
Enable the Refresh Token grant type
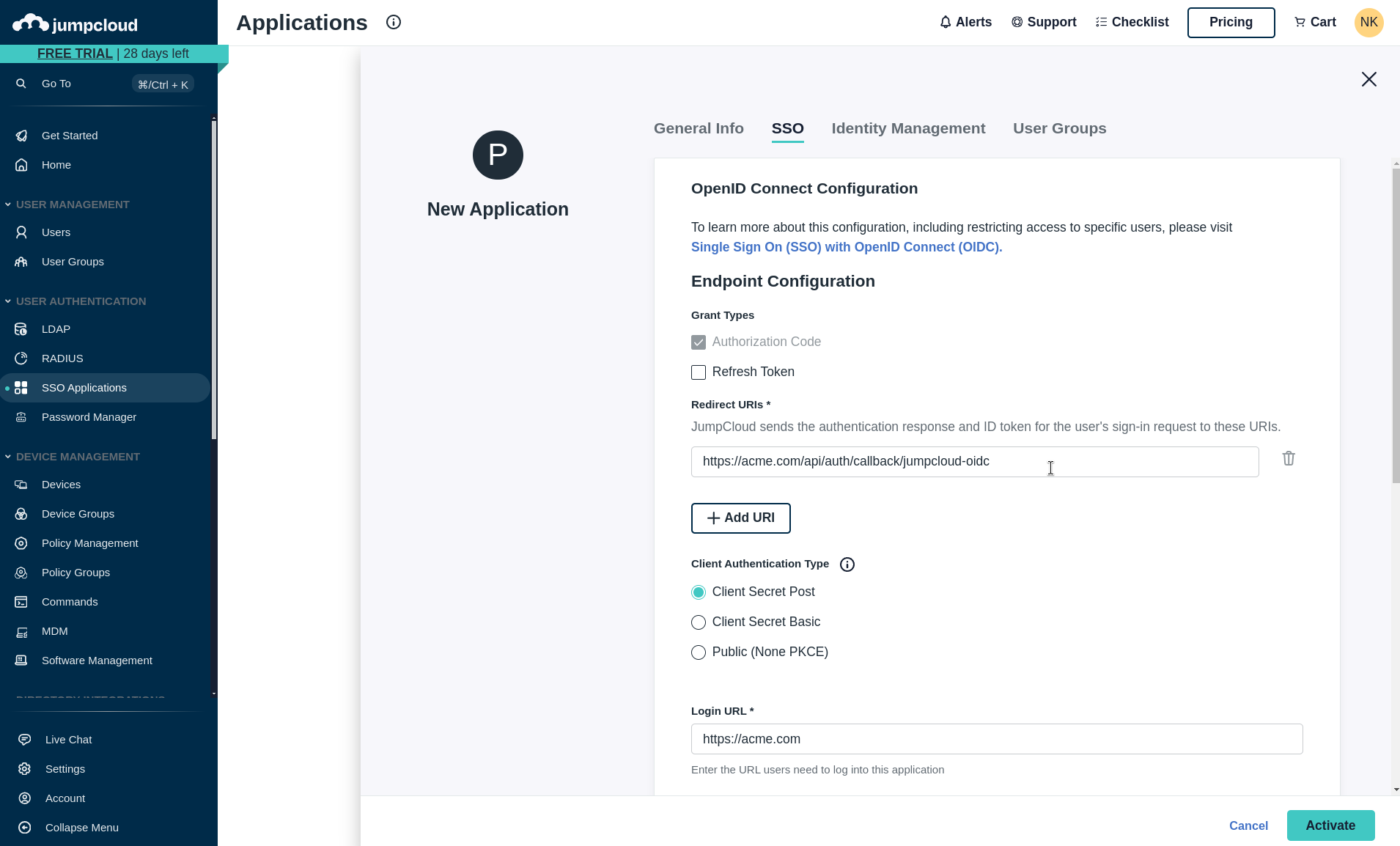698,372
